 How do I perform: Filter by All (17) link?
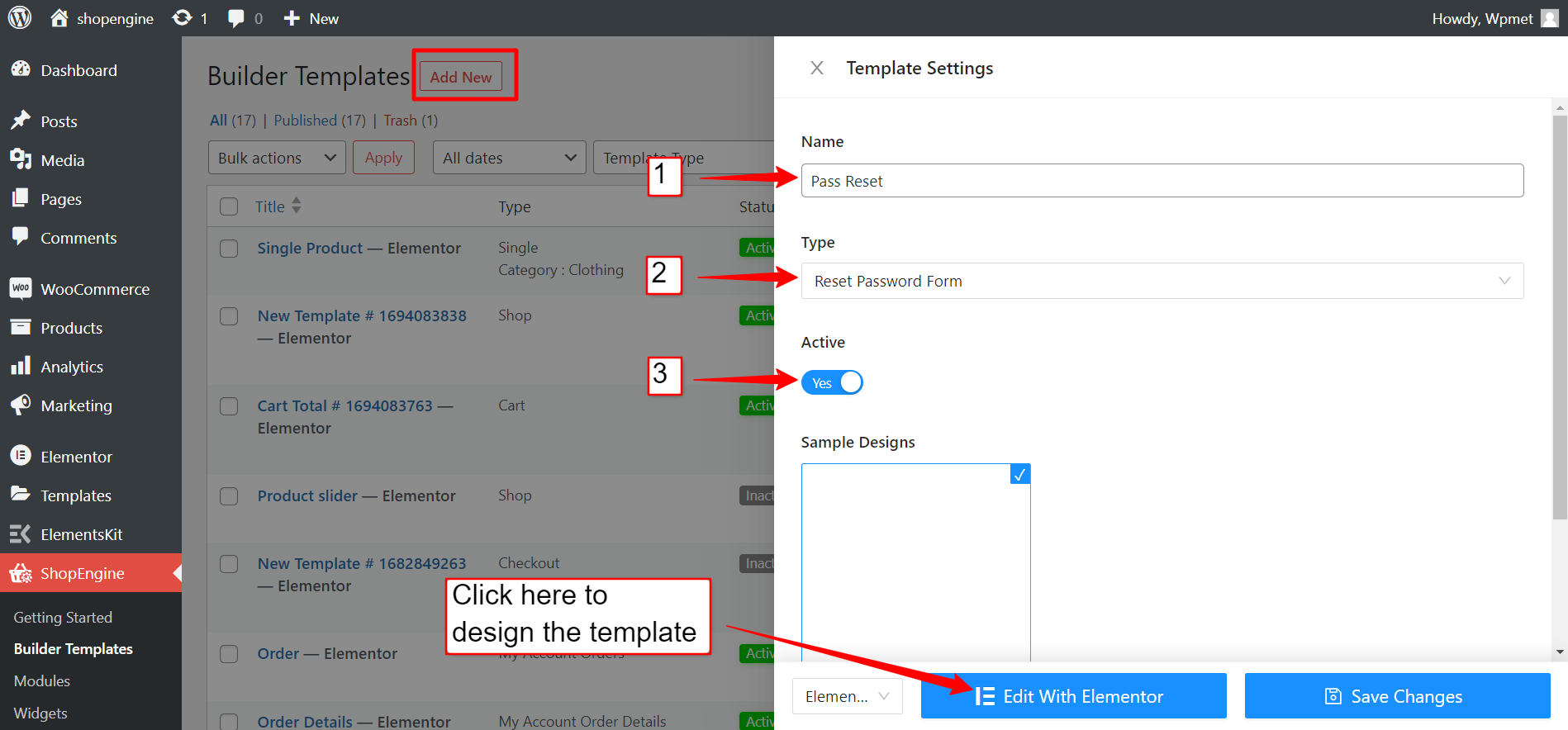pyautogui.click(x=233, y=121)
